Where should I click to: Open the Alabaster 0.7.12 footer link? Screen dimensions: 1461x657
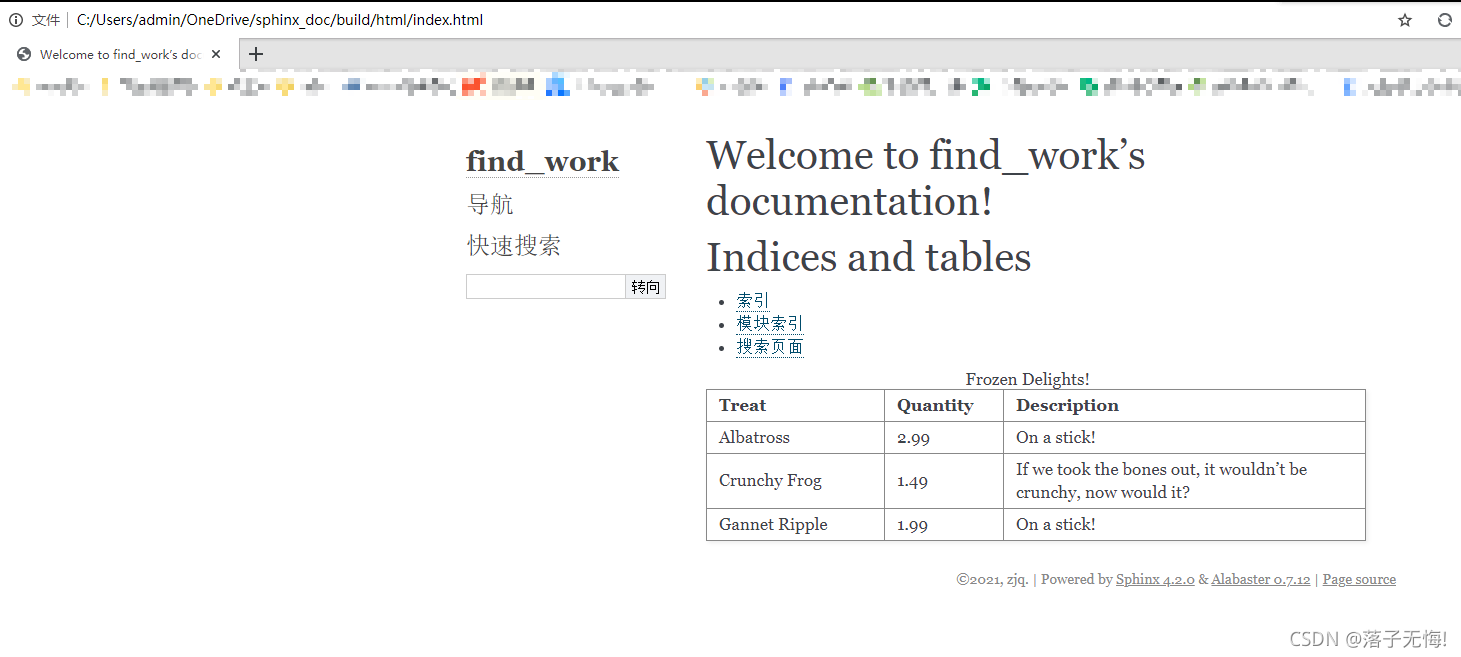tap(1260, 579)
